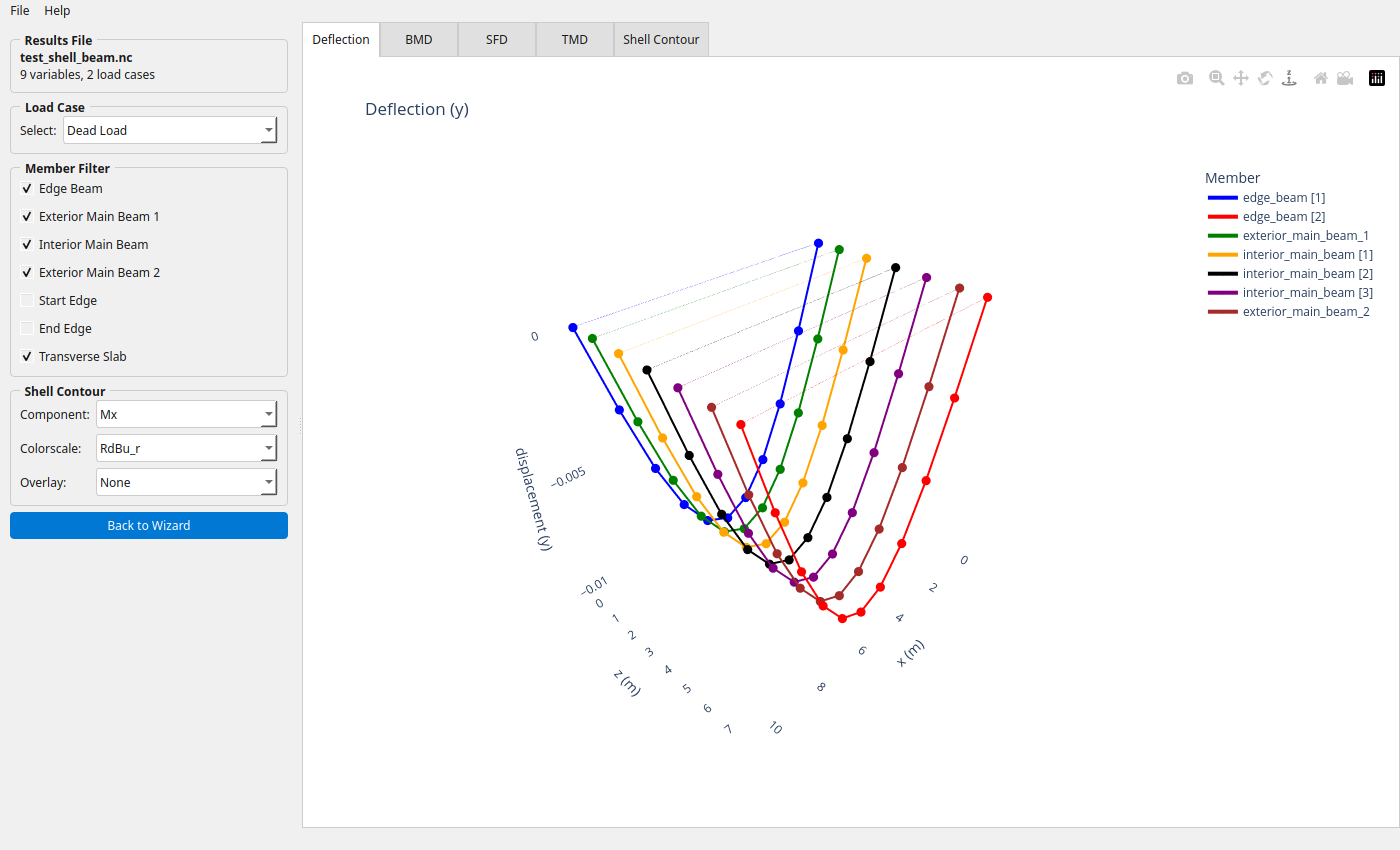Enable the Start Edge checkbox

(27, 301)
